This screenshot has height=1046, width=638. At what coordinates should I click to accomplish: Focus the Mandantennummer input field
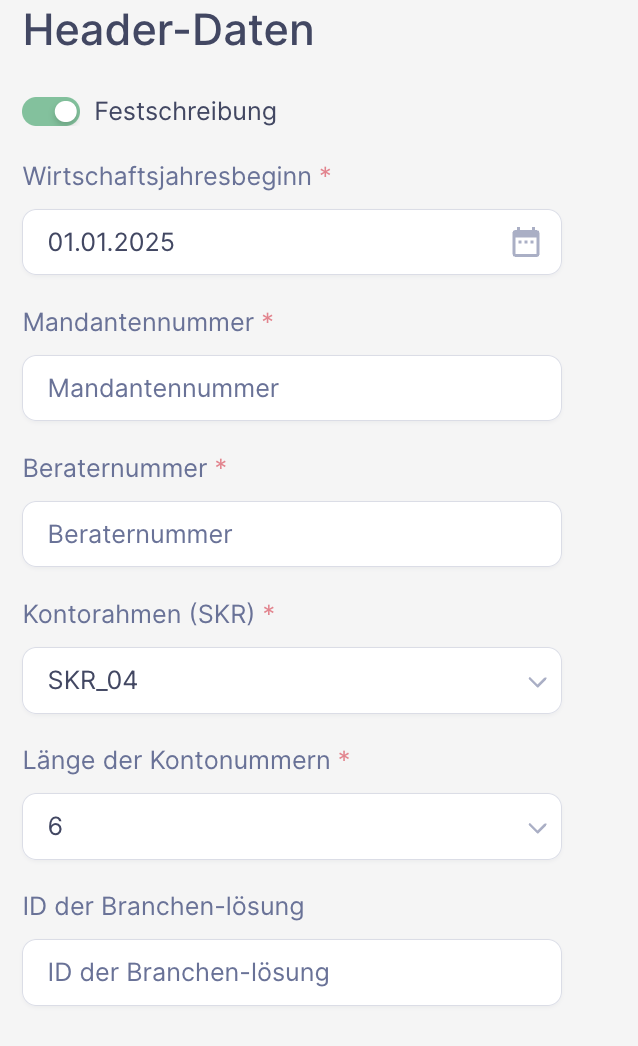click(x=292, y=388)
